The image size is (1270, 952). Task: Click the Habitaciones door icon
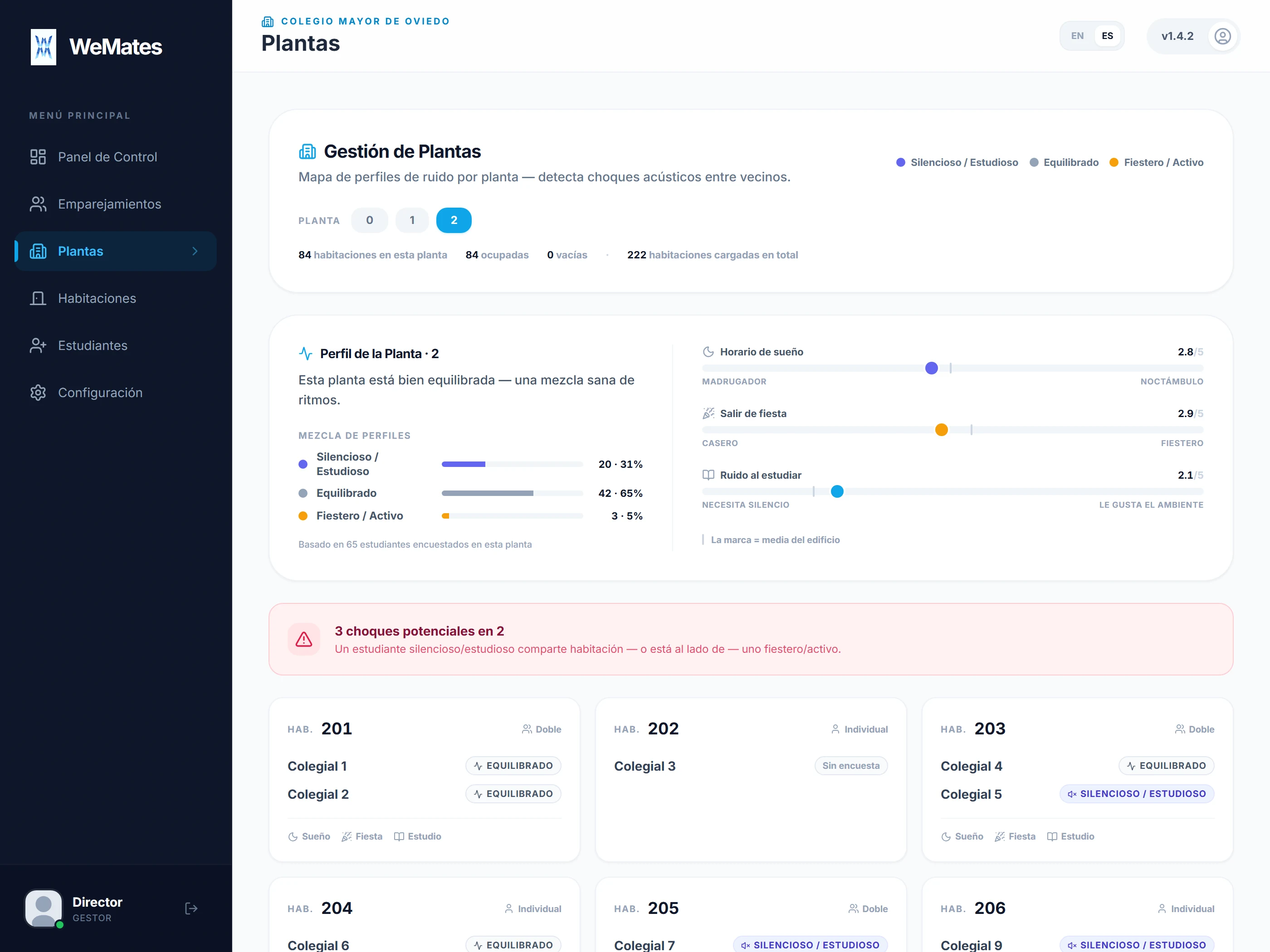click(x=38, y=298)
